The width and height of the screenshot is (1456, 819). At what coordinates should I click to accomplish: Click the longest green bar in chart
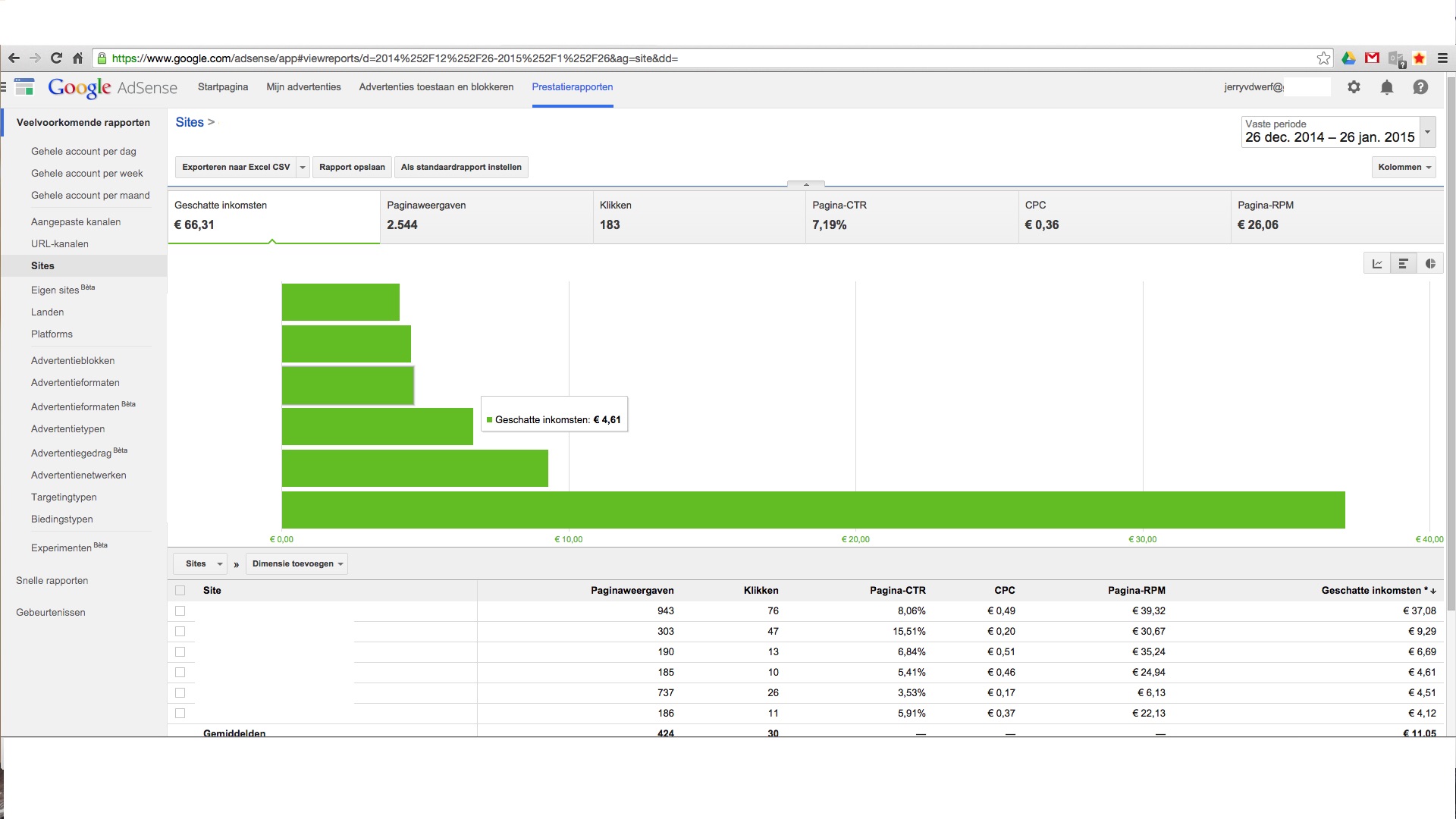click(813, 510)
